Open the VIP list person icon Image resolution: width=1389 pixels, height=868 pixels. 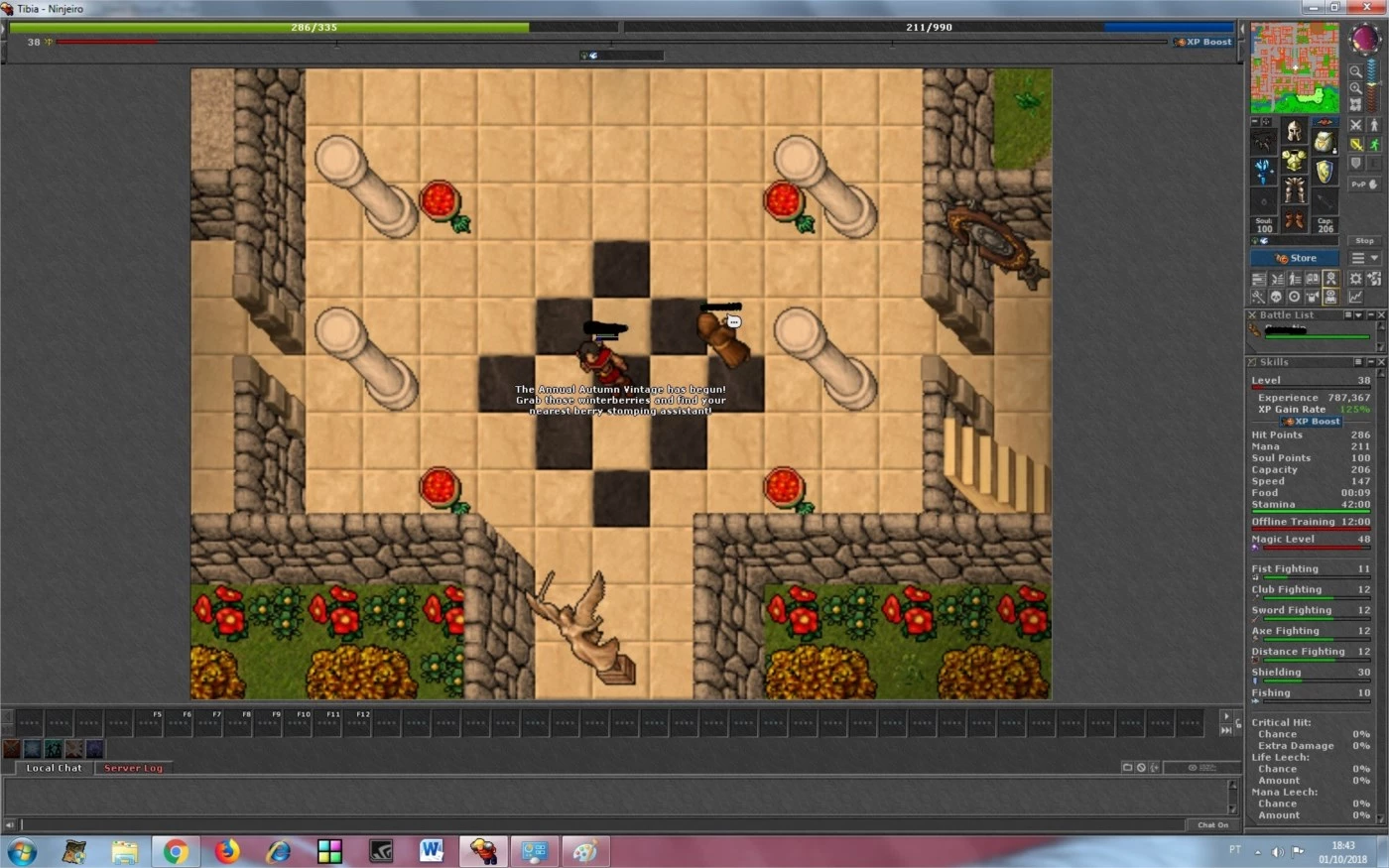[1295, 279]
